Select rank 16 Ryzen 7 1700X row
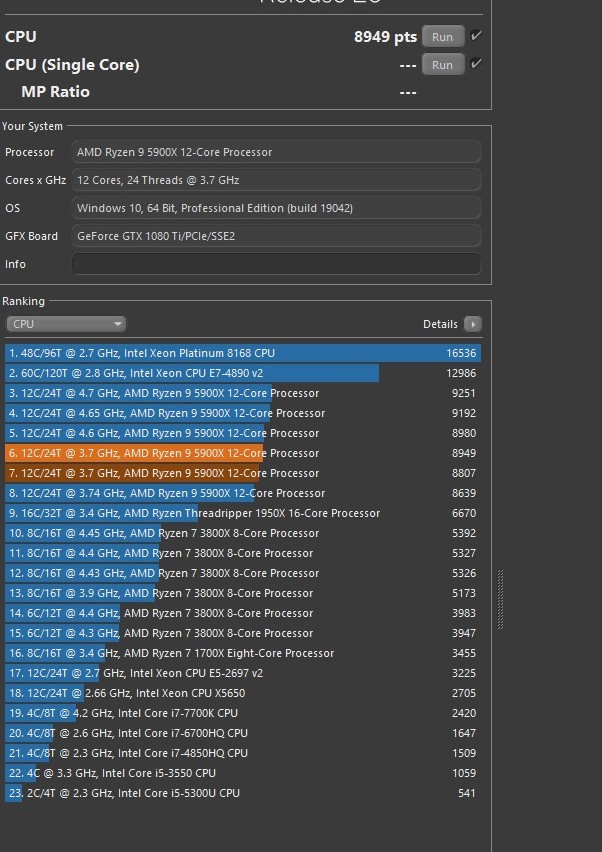Screen dimensions: 602x852 pos(243,653)
